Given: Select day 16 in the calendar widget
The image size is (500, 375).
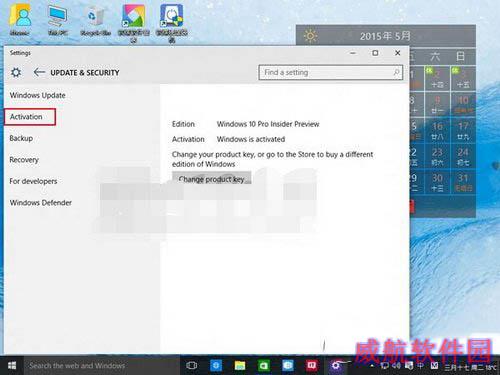Looking at the screenshot, I should 437,130.
